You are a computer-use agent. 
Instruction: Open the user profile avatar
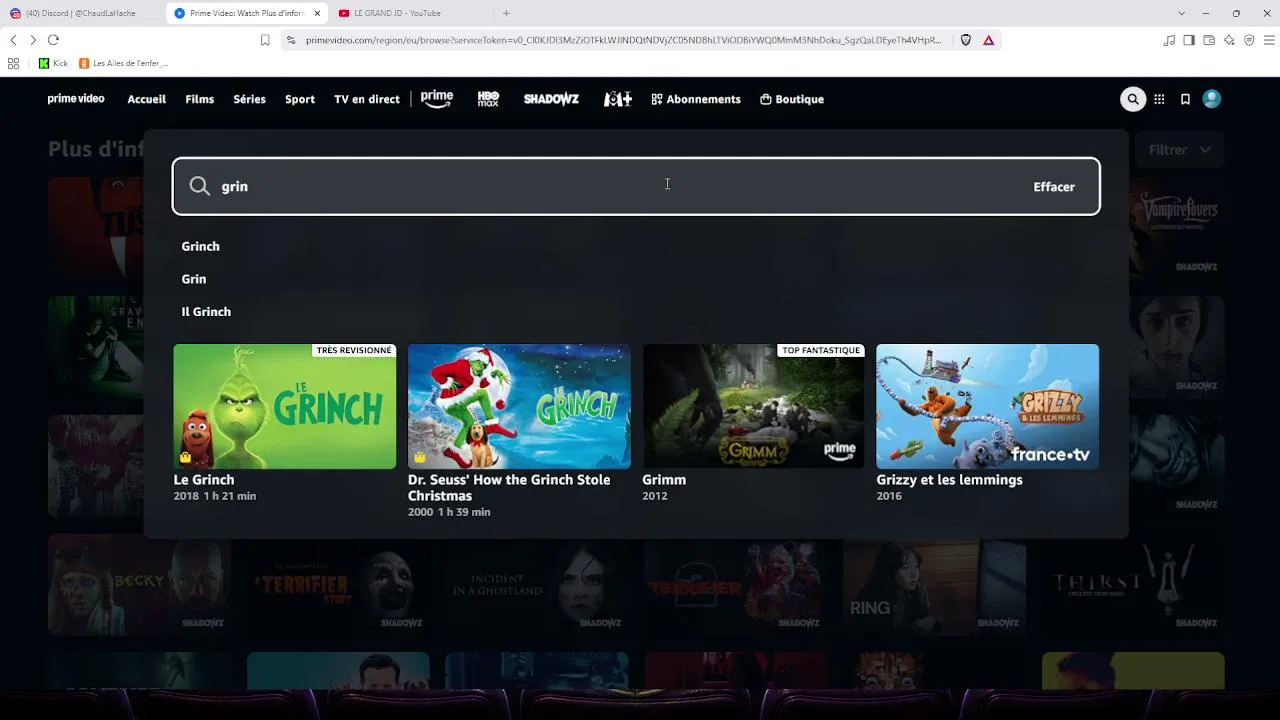click(1212, 99)
